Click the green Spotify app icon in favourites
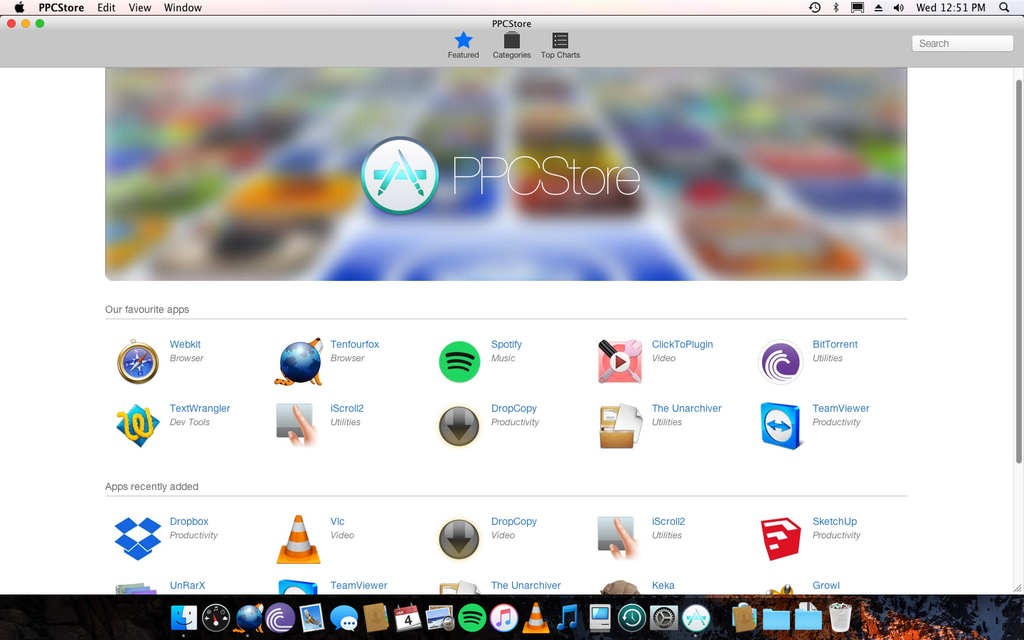 (459, 361)
